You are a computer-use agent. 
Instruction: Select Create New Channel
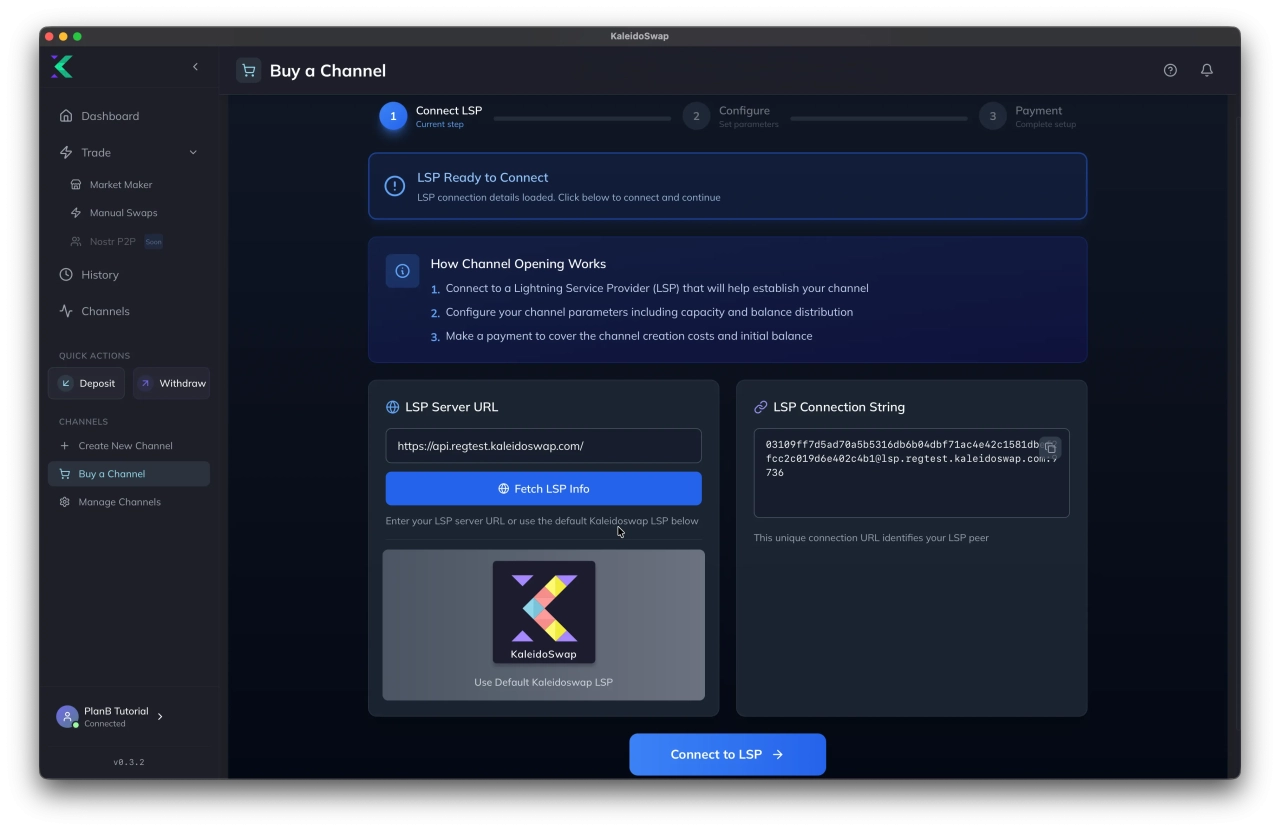[x=125, y=446]
